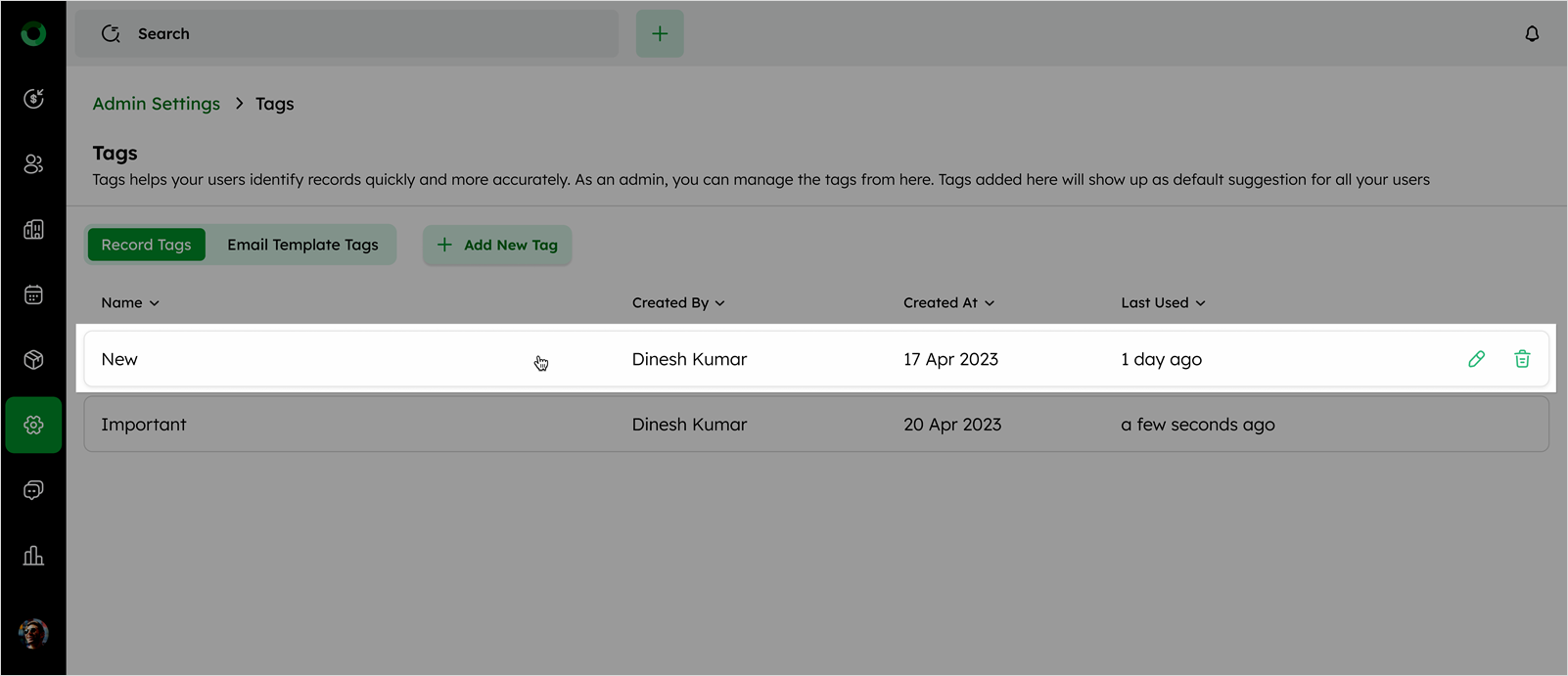Expand the Created By column dropdown
Viewport: 1568px width, 676px height.
tap(678, 303)
